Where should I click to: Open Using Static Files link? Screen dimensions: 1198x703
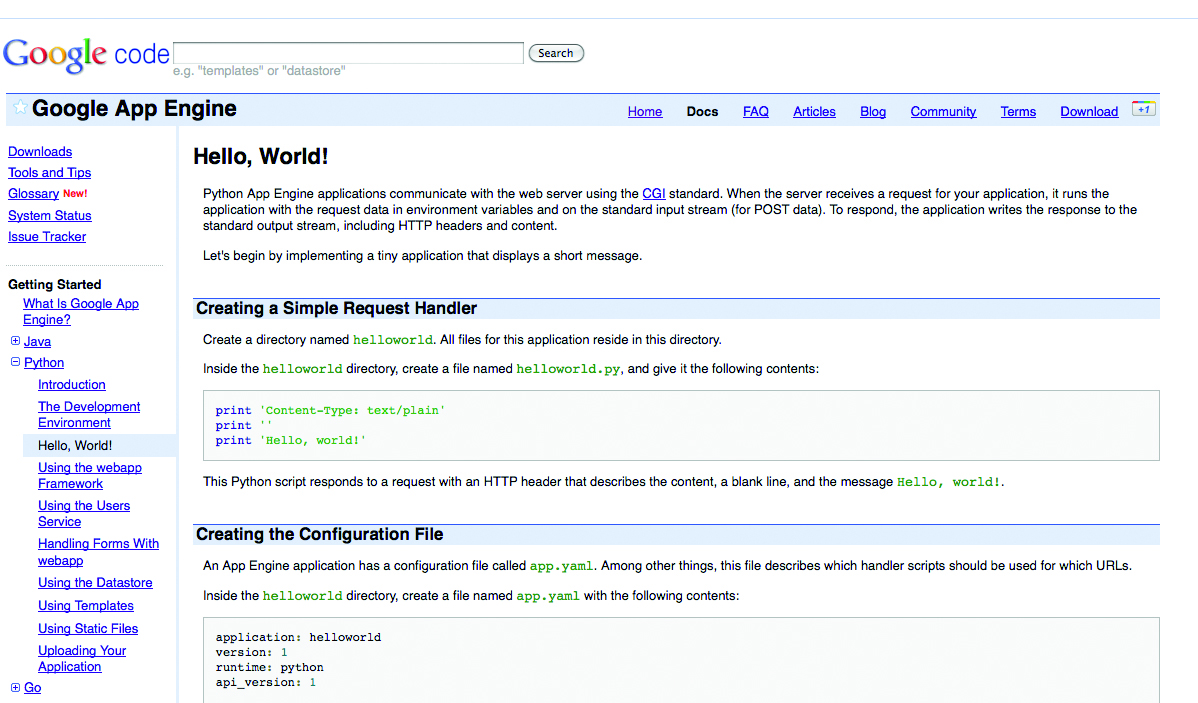(x=88, y=629)
